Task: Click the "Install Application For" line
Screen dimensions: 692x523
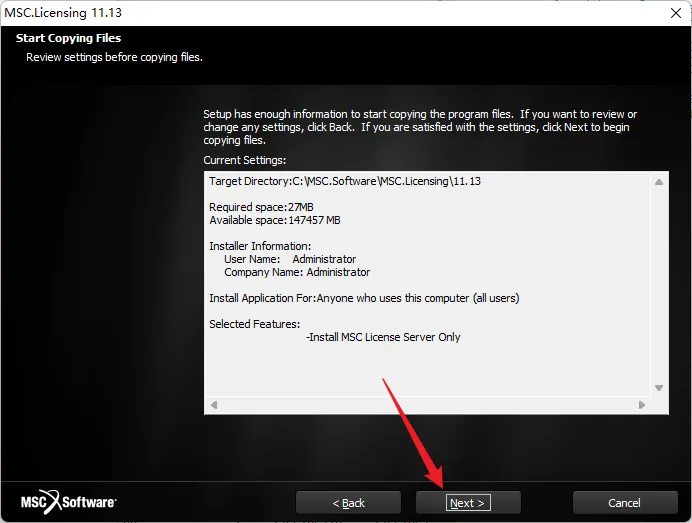Action: tap(364, 298)
